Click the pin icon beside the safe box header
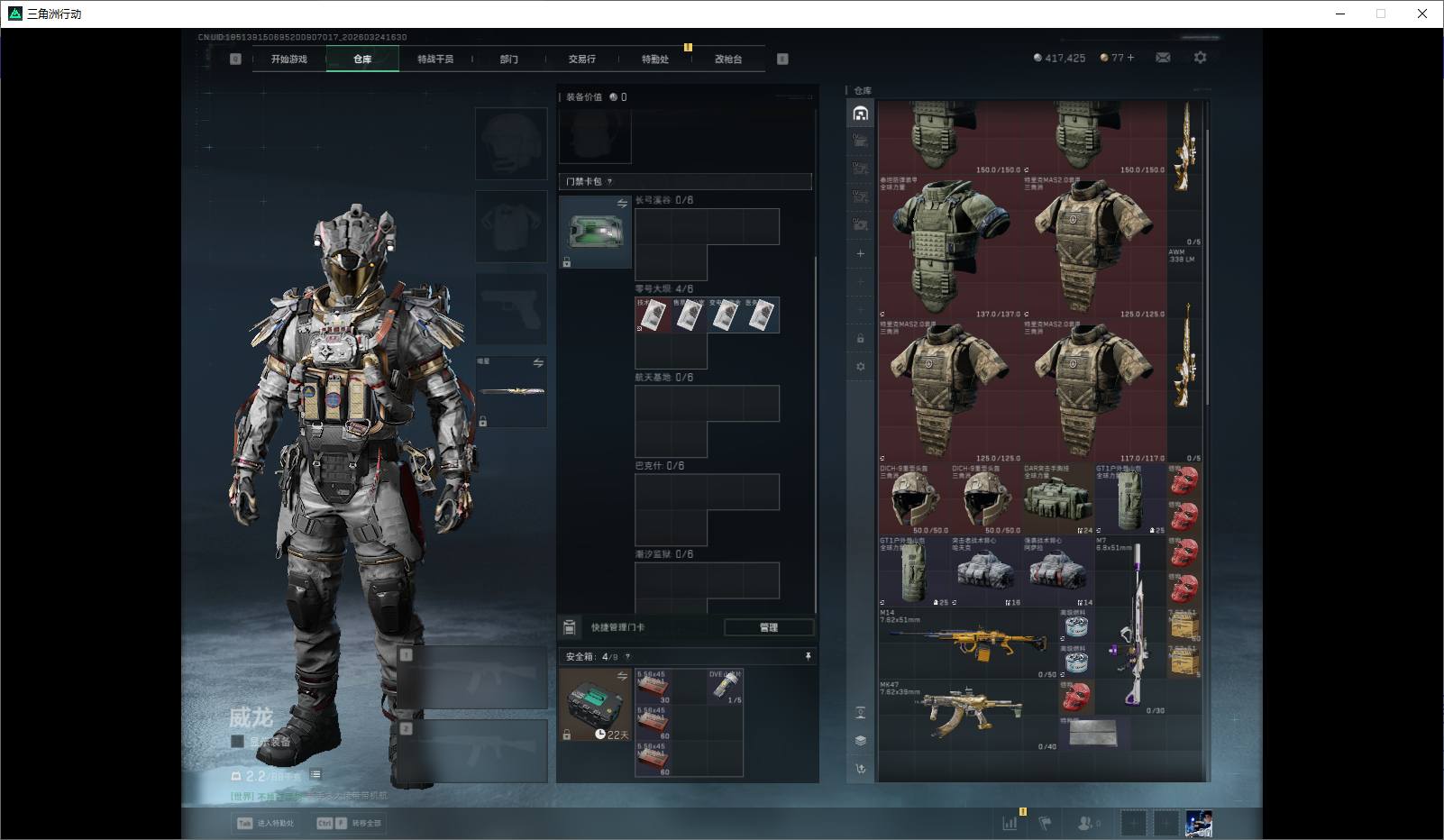Image resolution: width=1444 pixels, height=840 pixels. (808, 656)
